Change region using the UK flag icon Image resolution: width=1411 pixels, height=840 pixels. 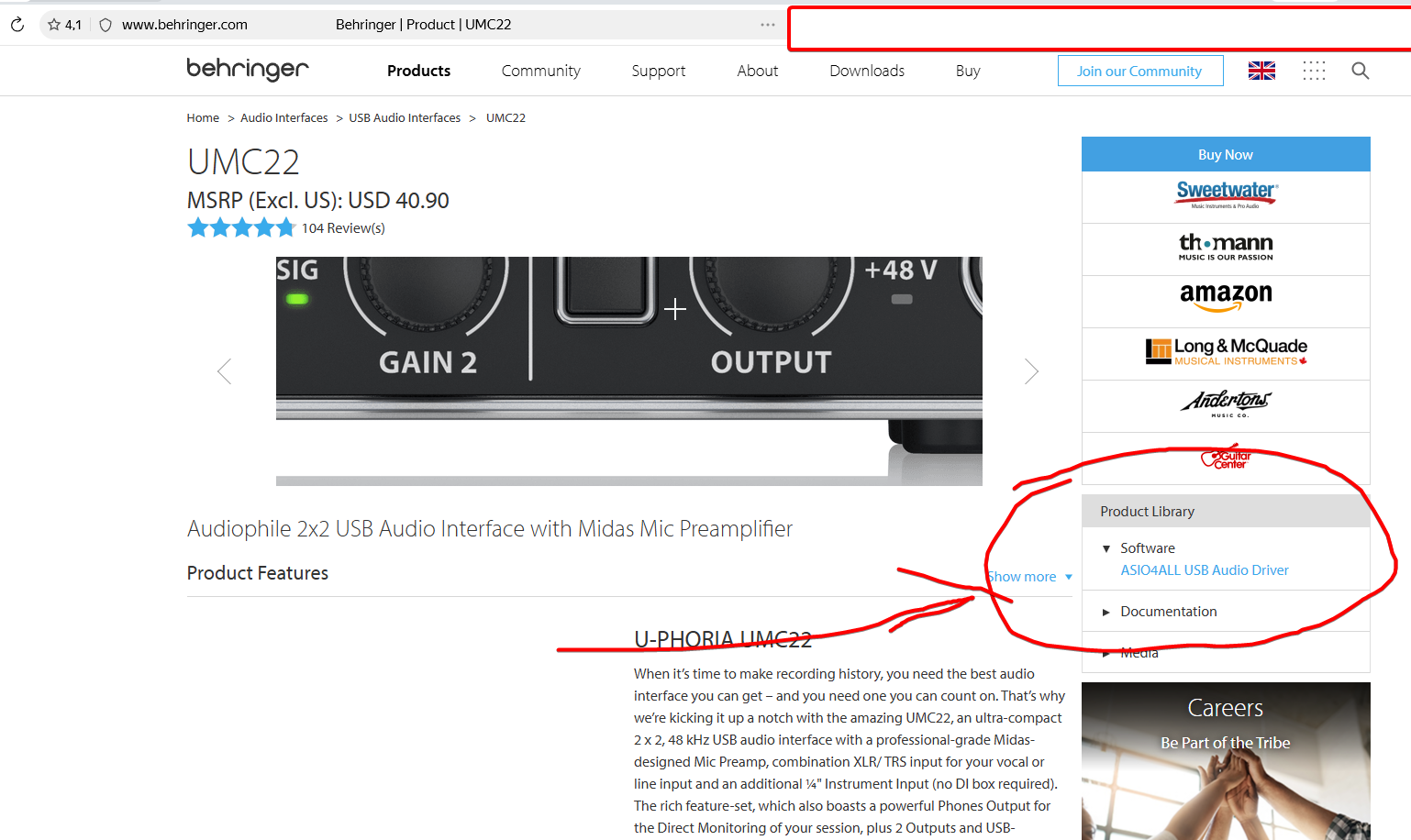click(1261, 71)
